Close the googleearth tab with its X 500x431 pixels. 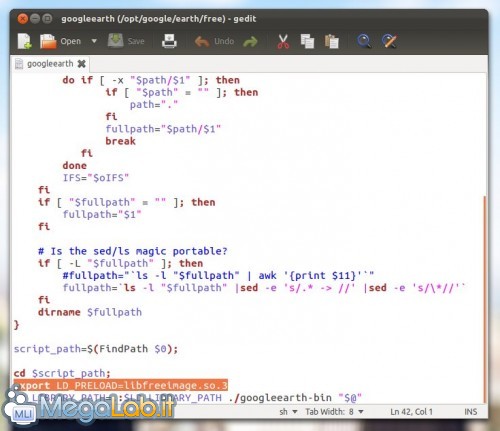(x=81, y=63)
